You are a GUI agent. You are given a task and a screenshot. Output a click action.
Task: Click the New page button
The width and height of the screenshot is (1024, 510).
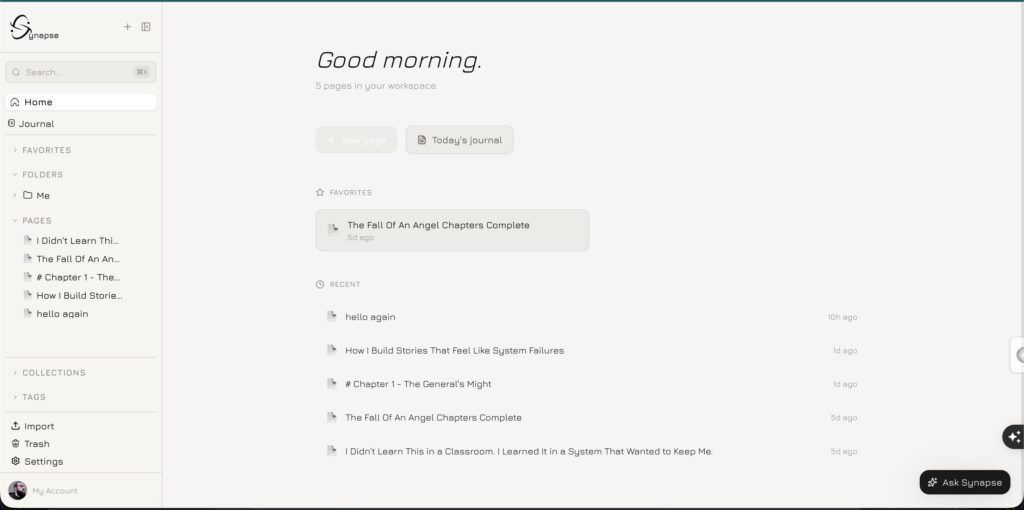[356, 140]
